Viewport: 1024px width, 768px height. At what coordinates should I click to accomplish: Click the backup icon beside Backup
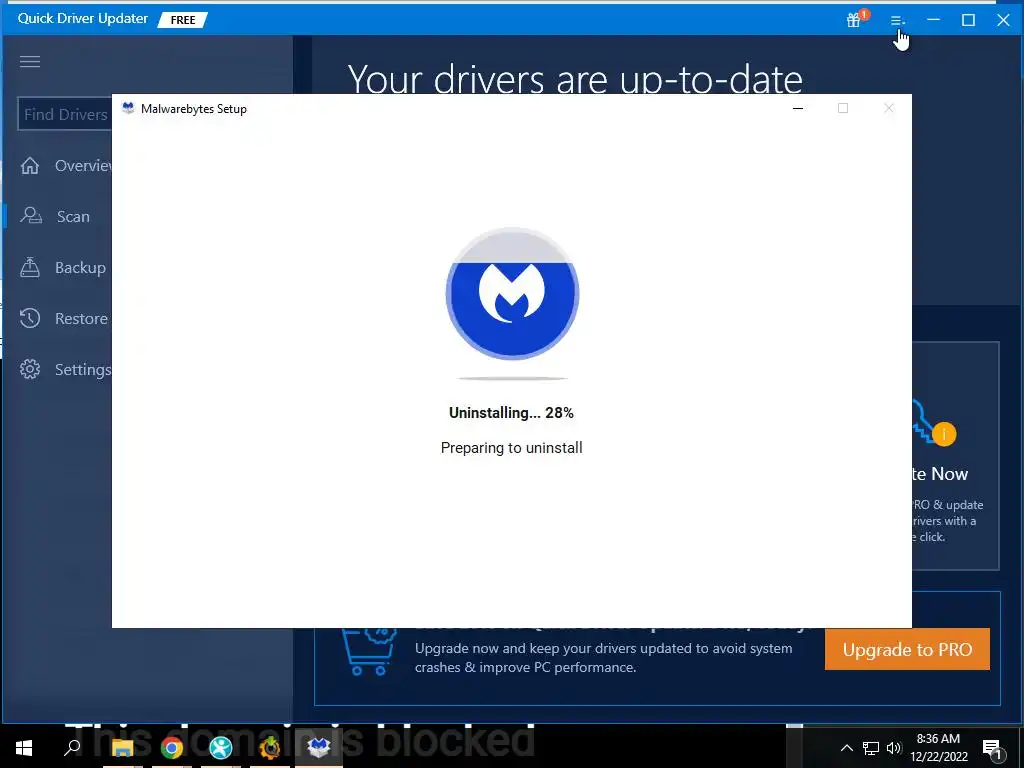[x=30, y=267]
